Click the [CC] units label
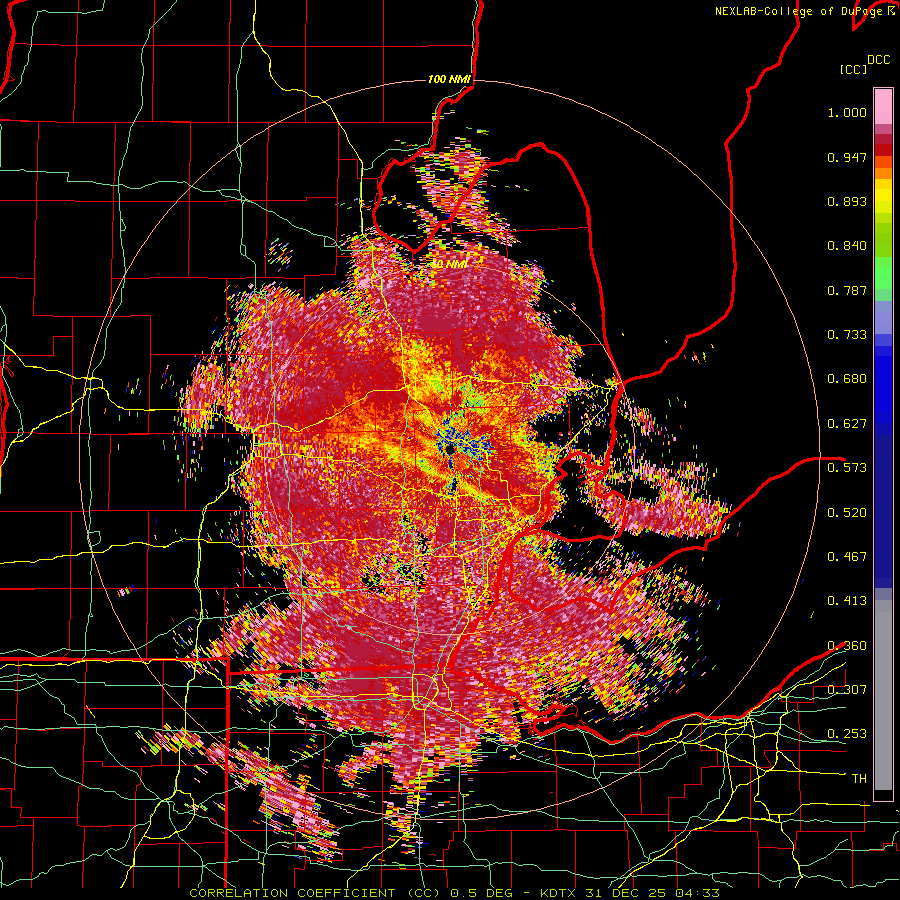900x900 pixels. [854, 69]
